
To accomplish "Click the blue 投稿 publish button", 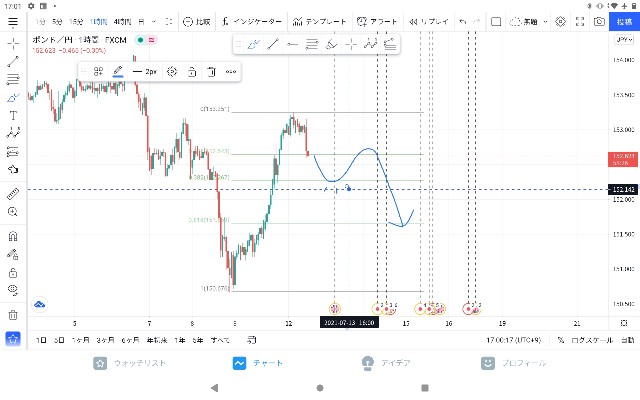I will (624, 22).
